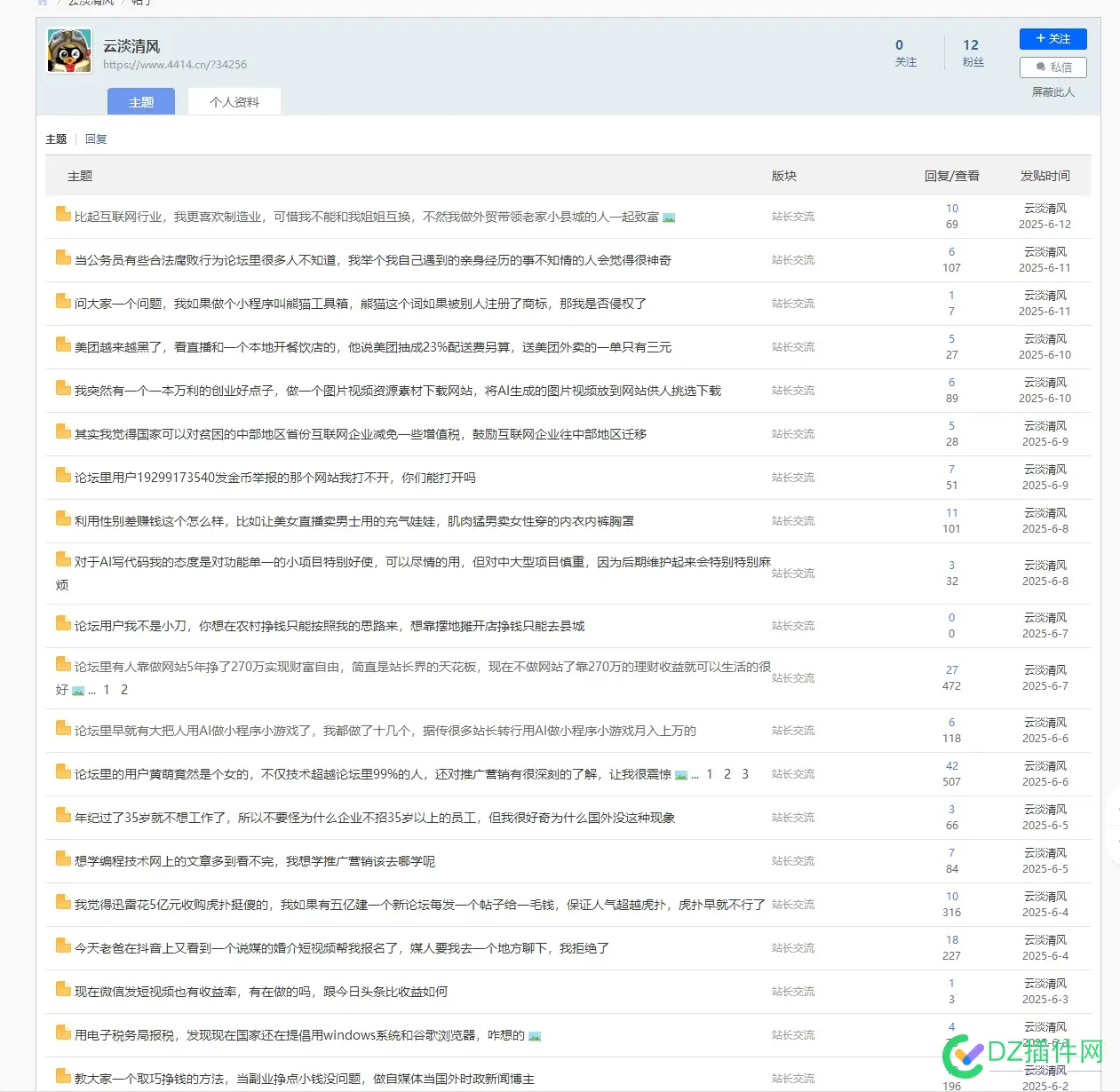Follow user with the 关注 button
This screenshot has width=1120, height=1092.
(1053, 39)
